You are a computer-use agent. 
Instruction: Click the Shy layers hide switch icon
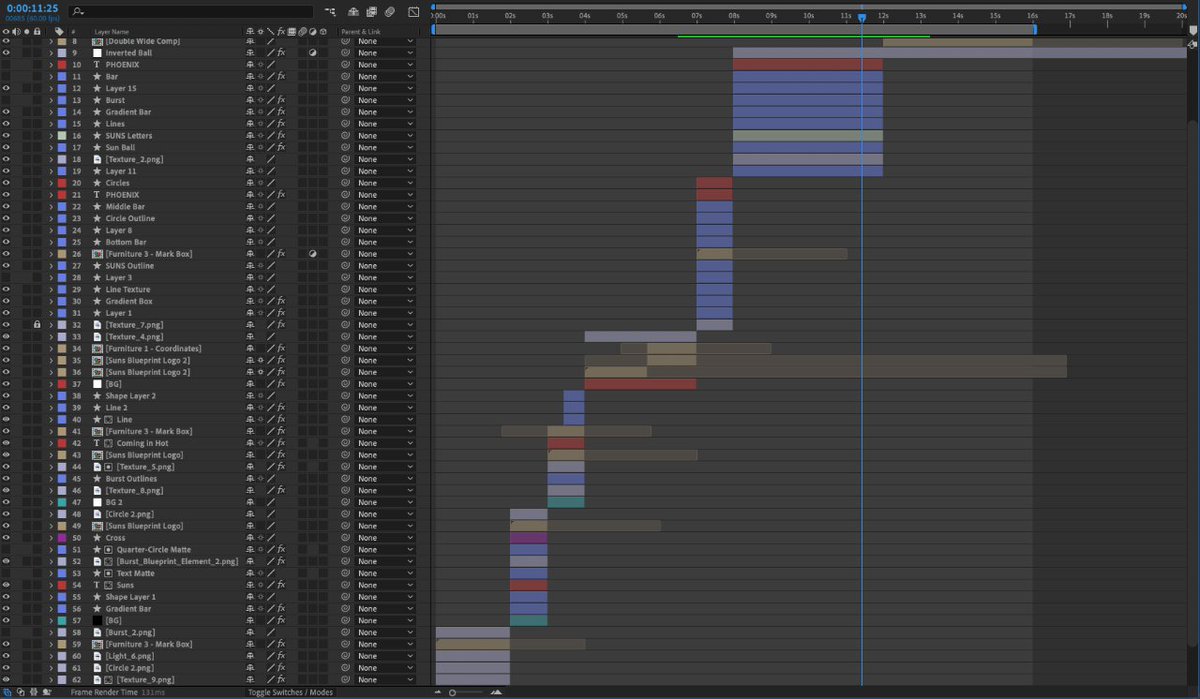click(354, 12)
